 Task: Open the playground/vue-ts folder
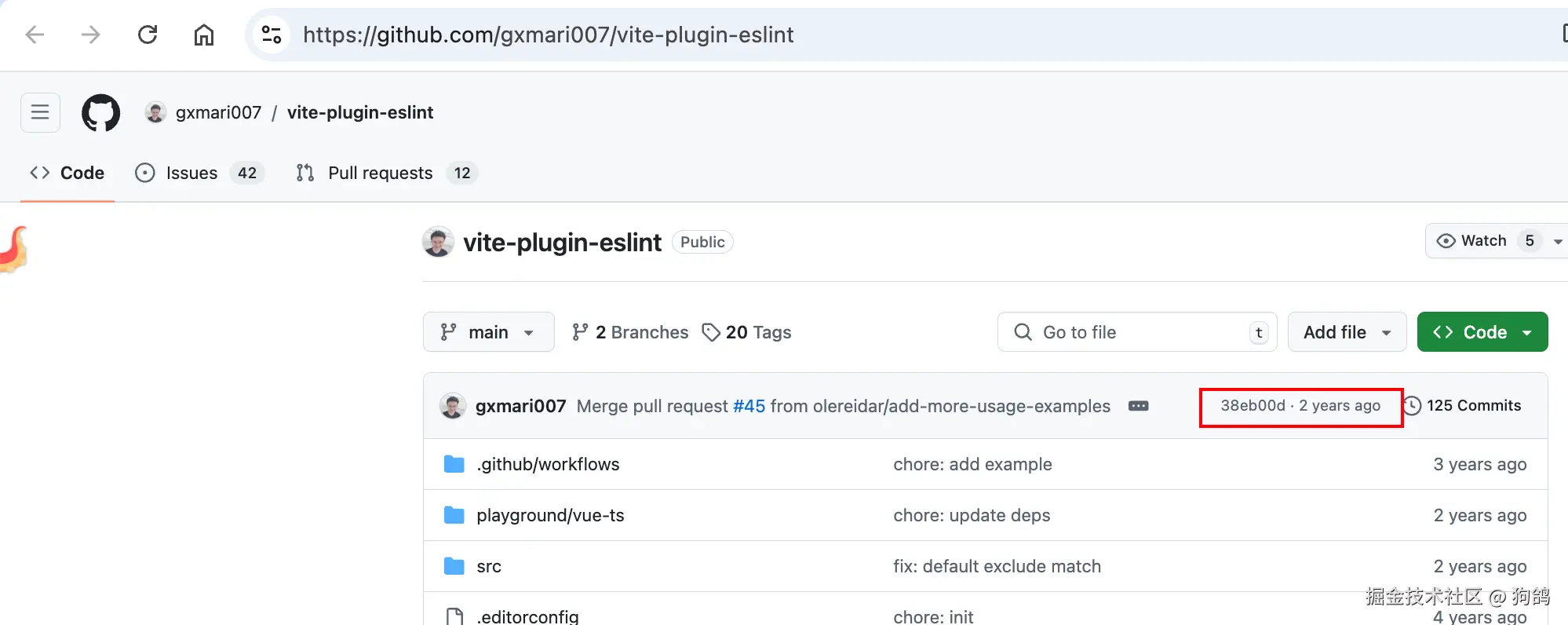coord(550,515)
